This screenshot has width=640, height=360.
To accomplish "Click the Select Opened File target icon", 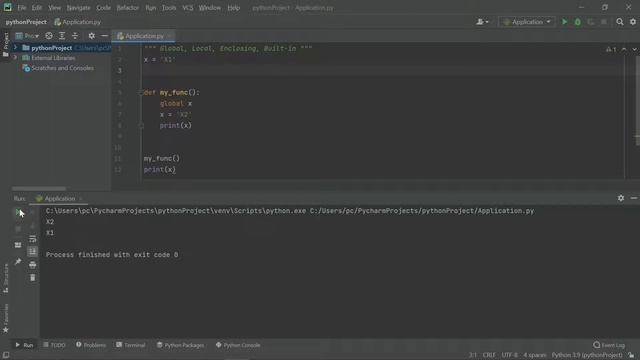I will point(49,36).
